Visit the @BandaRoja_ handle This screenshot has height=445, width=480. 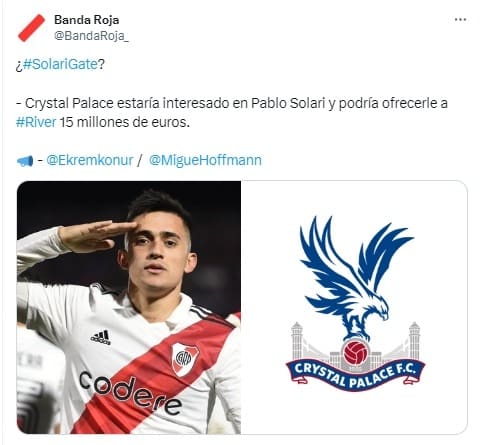pos(91,36)
